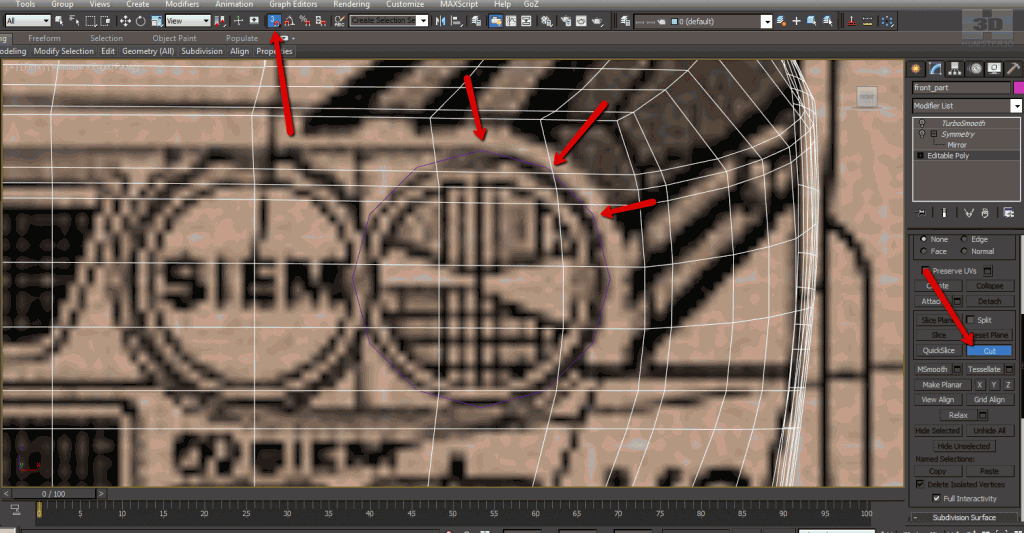This screenshot has width=1024, height=533.
Task: Click the Align tool icon
Action: click(x=456, y=21)
